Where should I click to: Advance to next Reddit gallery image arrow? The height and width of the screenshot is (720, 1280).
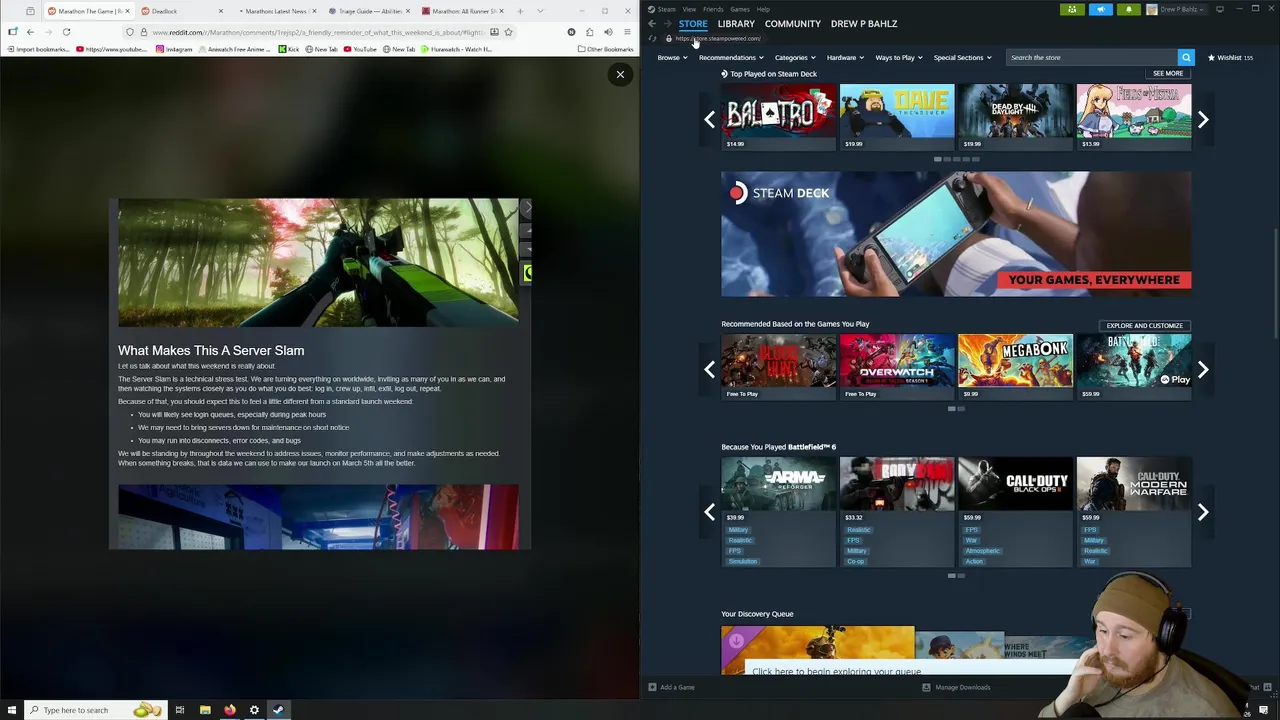click(x=526, y=207)
